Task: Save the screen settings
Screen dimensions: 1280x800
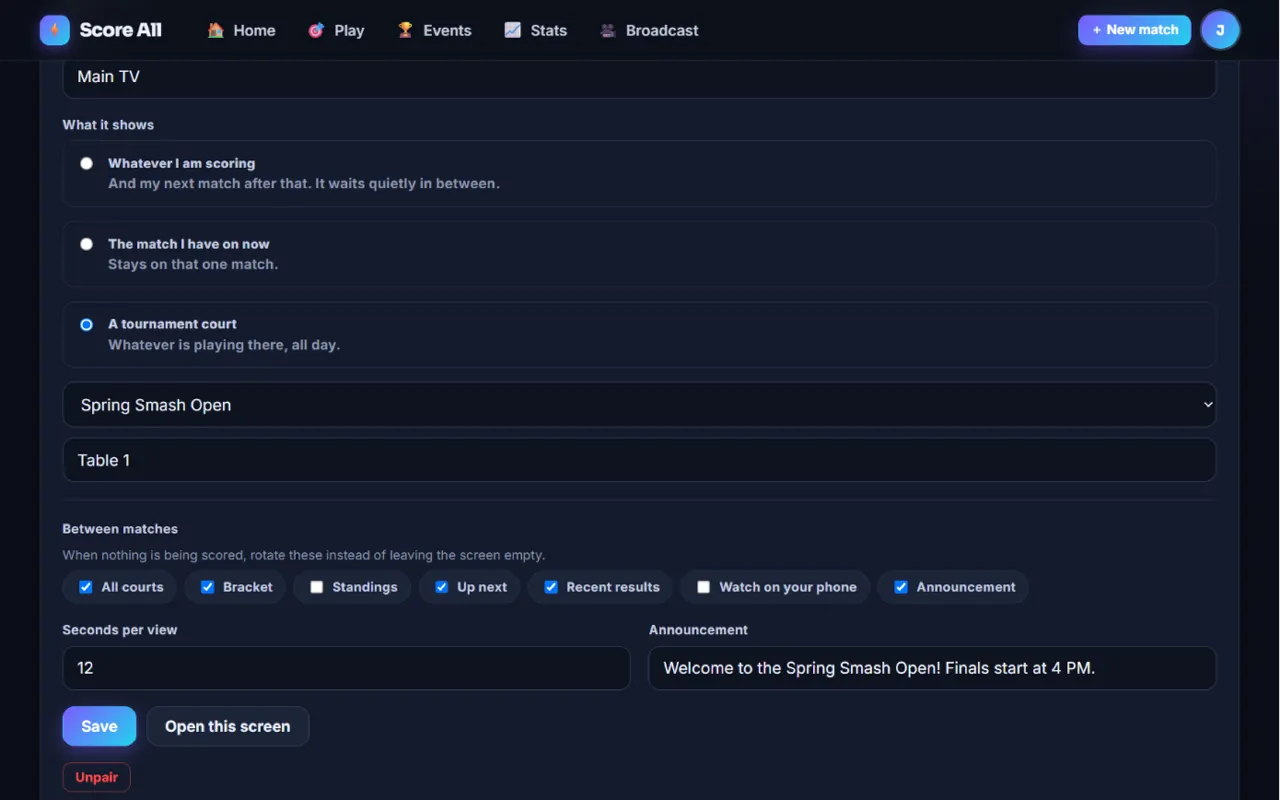Action: (x=99, y=726)
